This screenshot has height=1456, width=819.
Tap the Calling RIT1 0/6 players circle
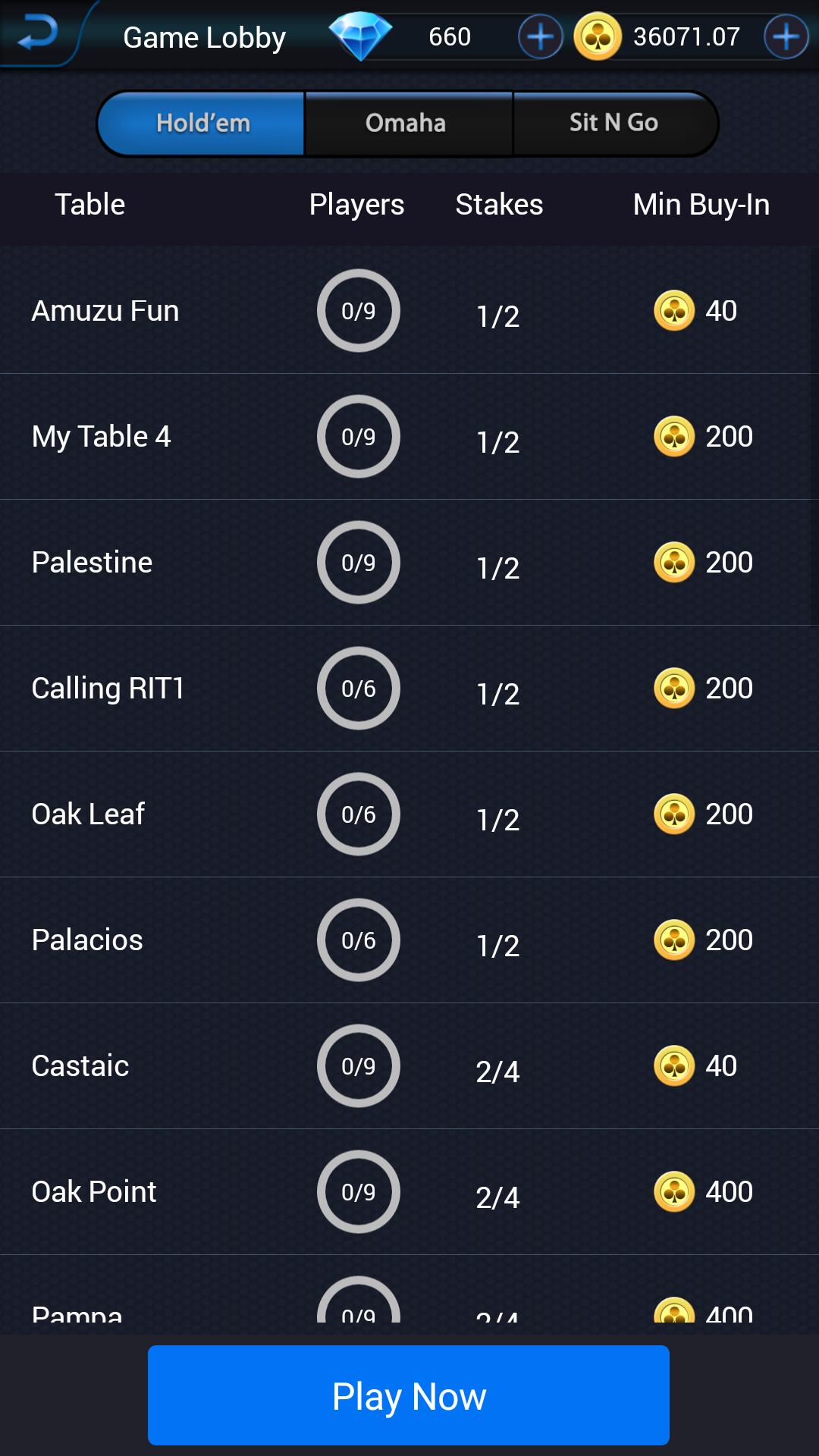point(358,689)
